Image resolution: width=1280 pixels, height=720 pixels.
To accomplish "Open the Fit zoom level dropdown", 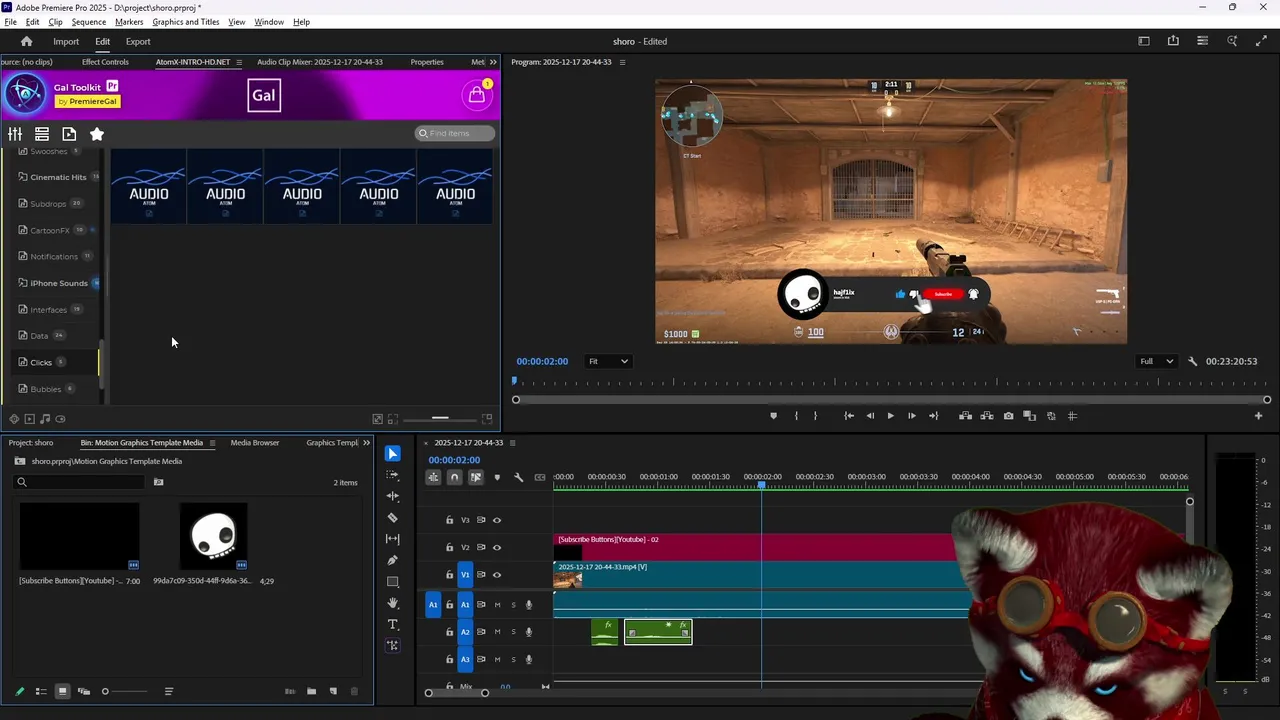I will (x=608, y=361).
